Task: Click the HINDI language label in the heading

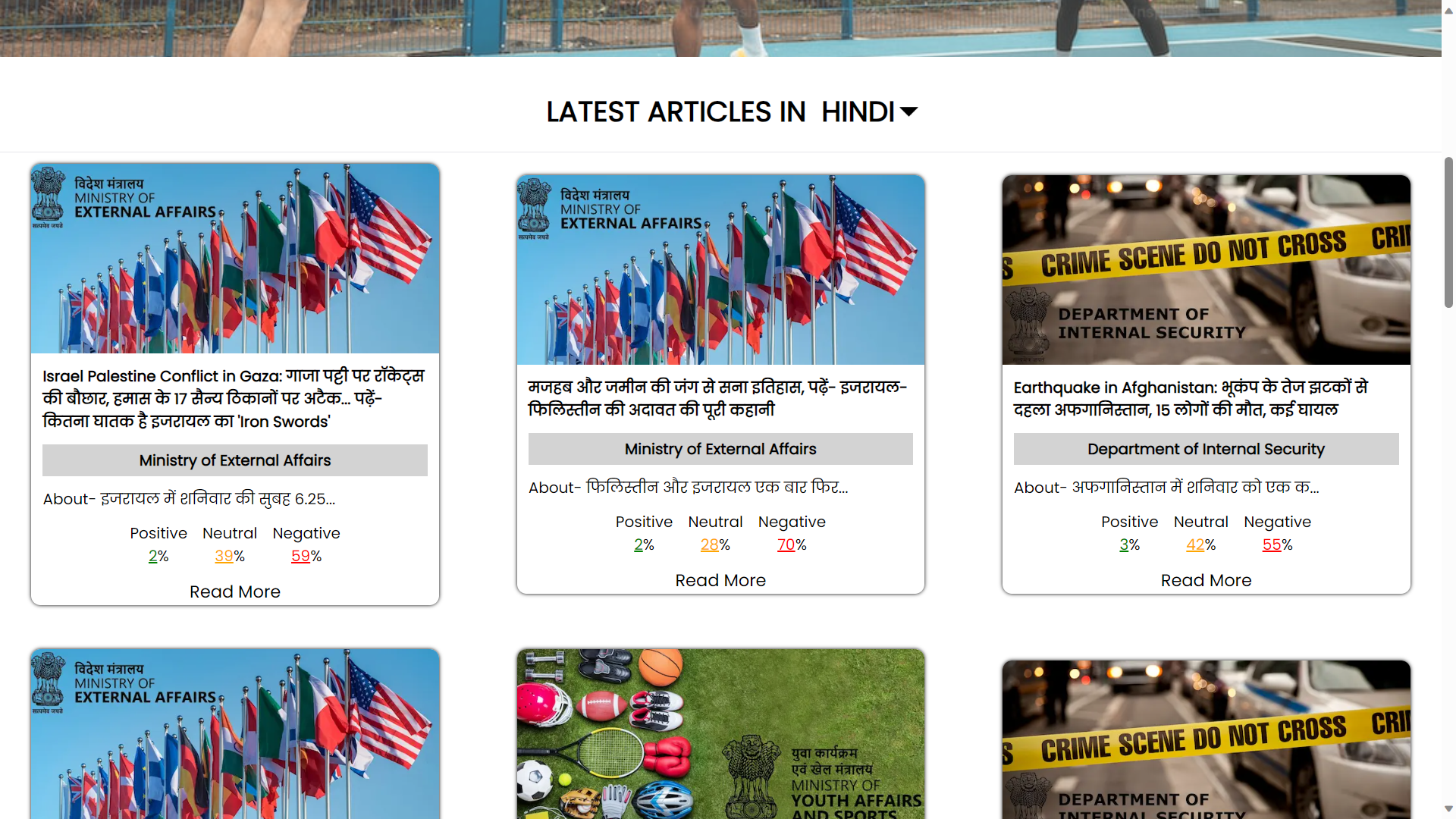Action: click(x=858, y=112)
